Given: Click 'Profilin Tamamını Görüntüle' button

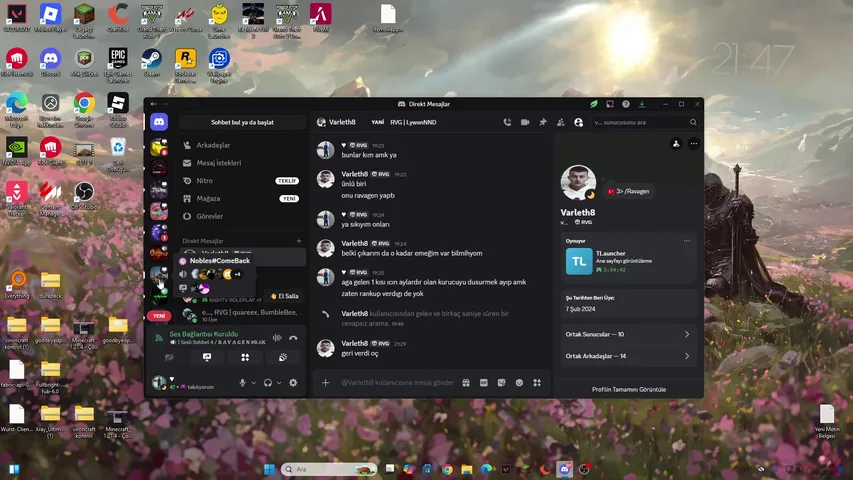Looking at the screenshot, I should [x=629, y=389].
